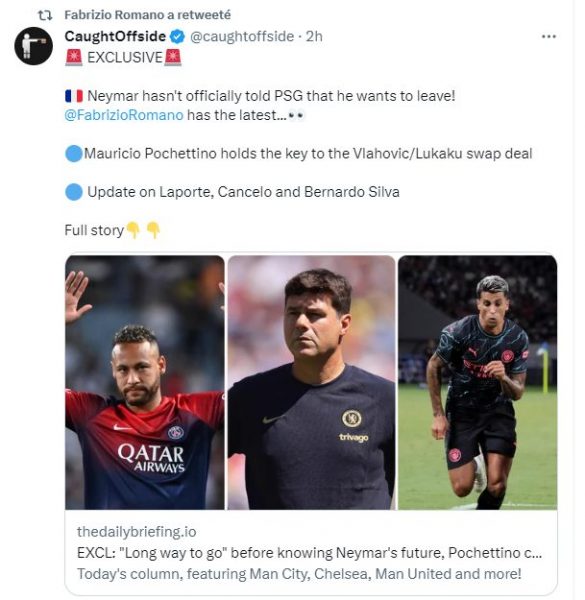Open the CaughtOffside account name

tap(115, 36)
